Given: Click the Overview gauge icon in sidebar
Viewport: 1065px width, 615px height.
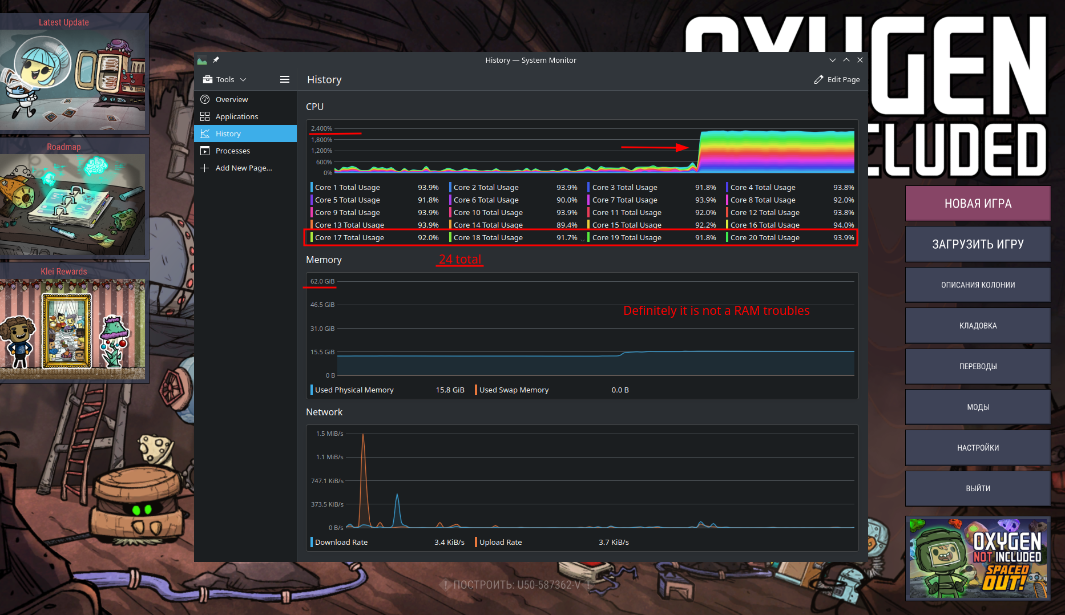Looking at the screenshot, I should 205,100.
